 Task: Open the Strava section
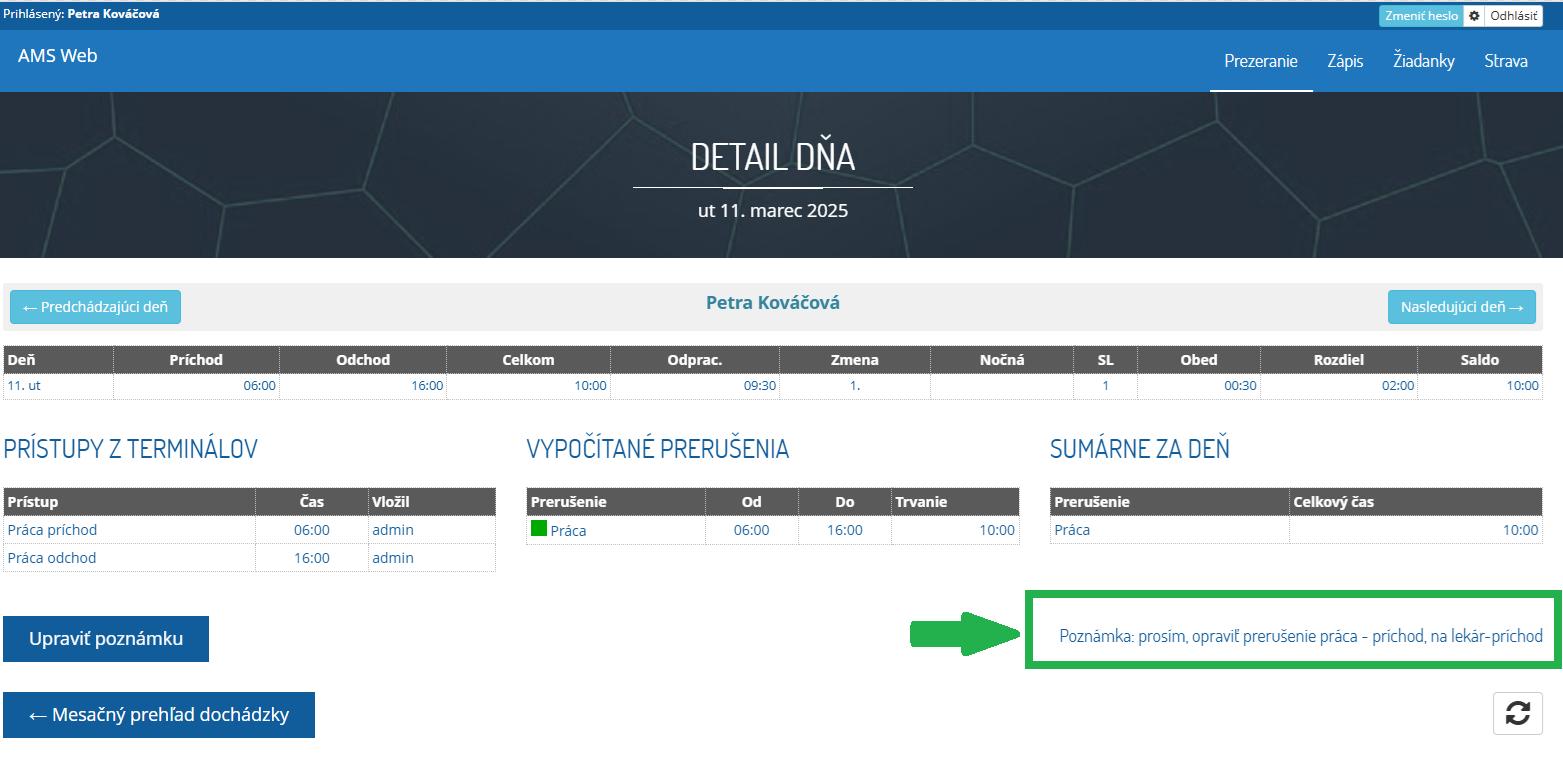[1506, 61]
